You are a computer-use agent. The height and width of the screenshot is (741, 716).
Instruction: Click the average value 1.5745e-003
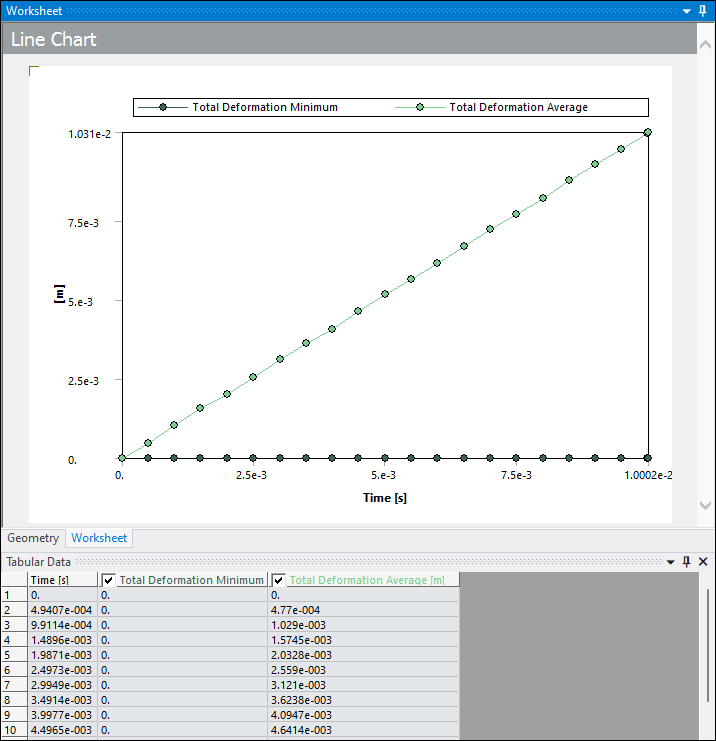coord(363,640)
